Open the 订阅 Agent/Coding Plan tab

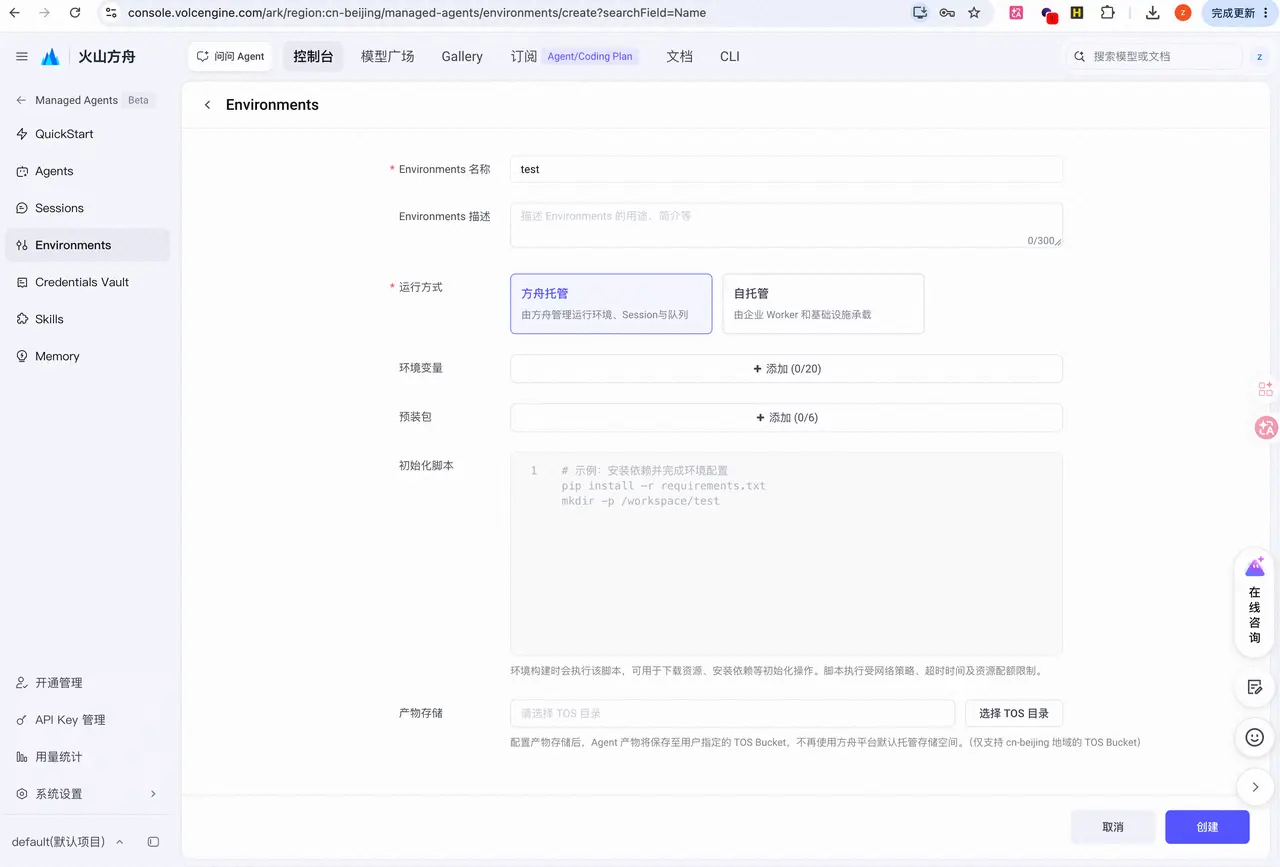pos(574,57)
